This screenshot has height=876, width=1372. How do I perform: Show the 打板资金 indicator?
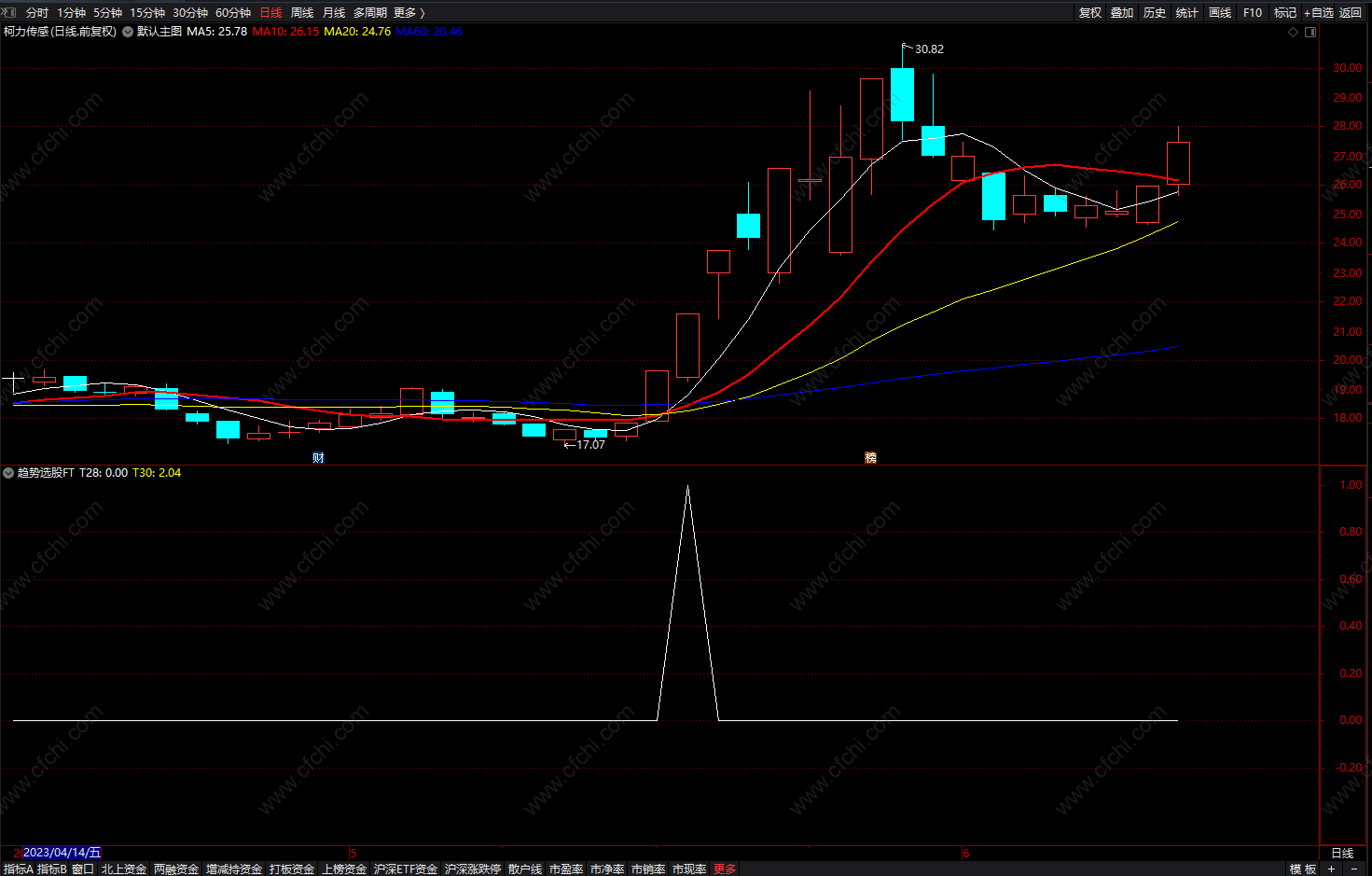(x=292, y=869)
